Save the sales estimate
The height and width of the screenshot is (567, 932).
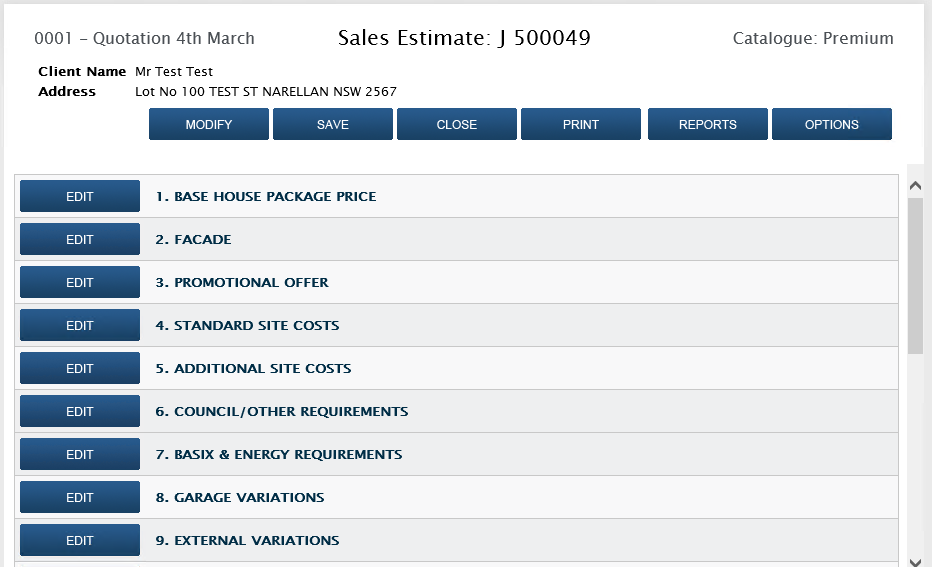point(333,124)
